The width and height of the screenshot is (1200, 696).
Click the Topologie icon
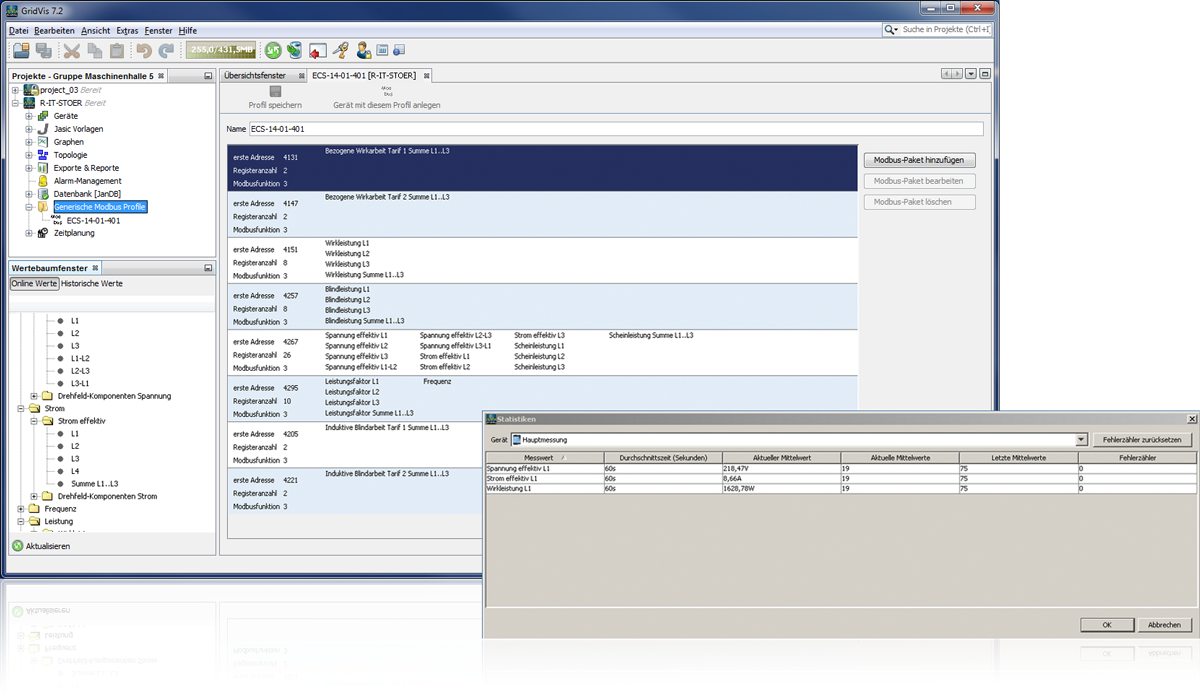(44, 155)
